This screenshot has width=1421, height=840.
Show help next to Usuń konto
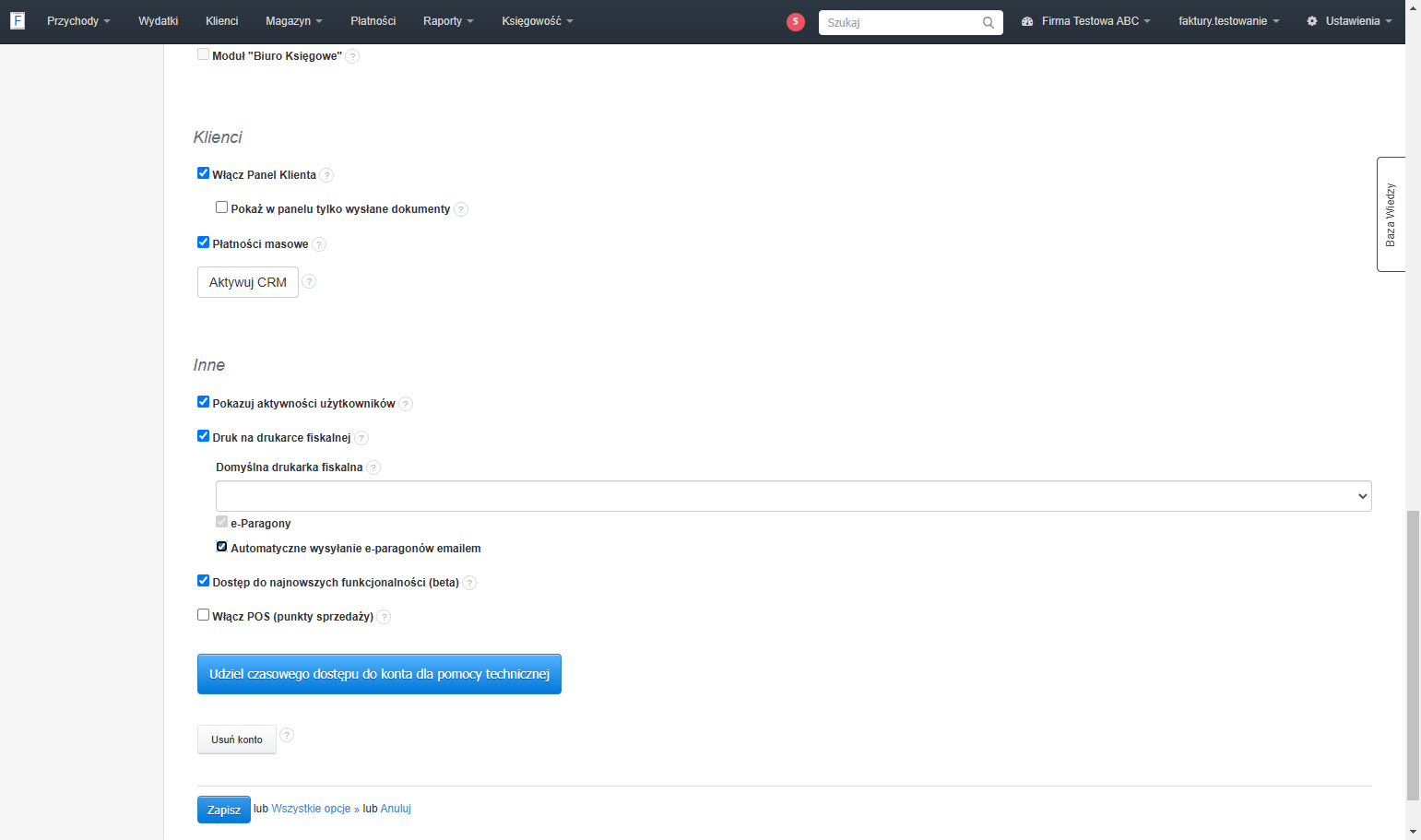[x=287, y=735]
